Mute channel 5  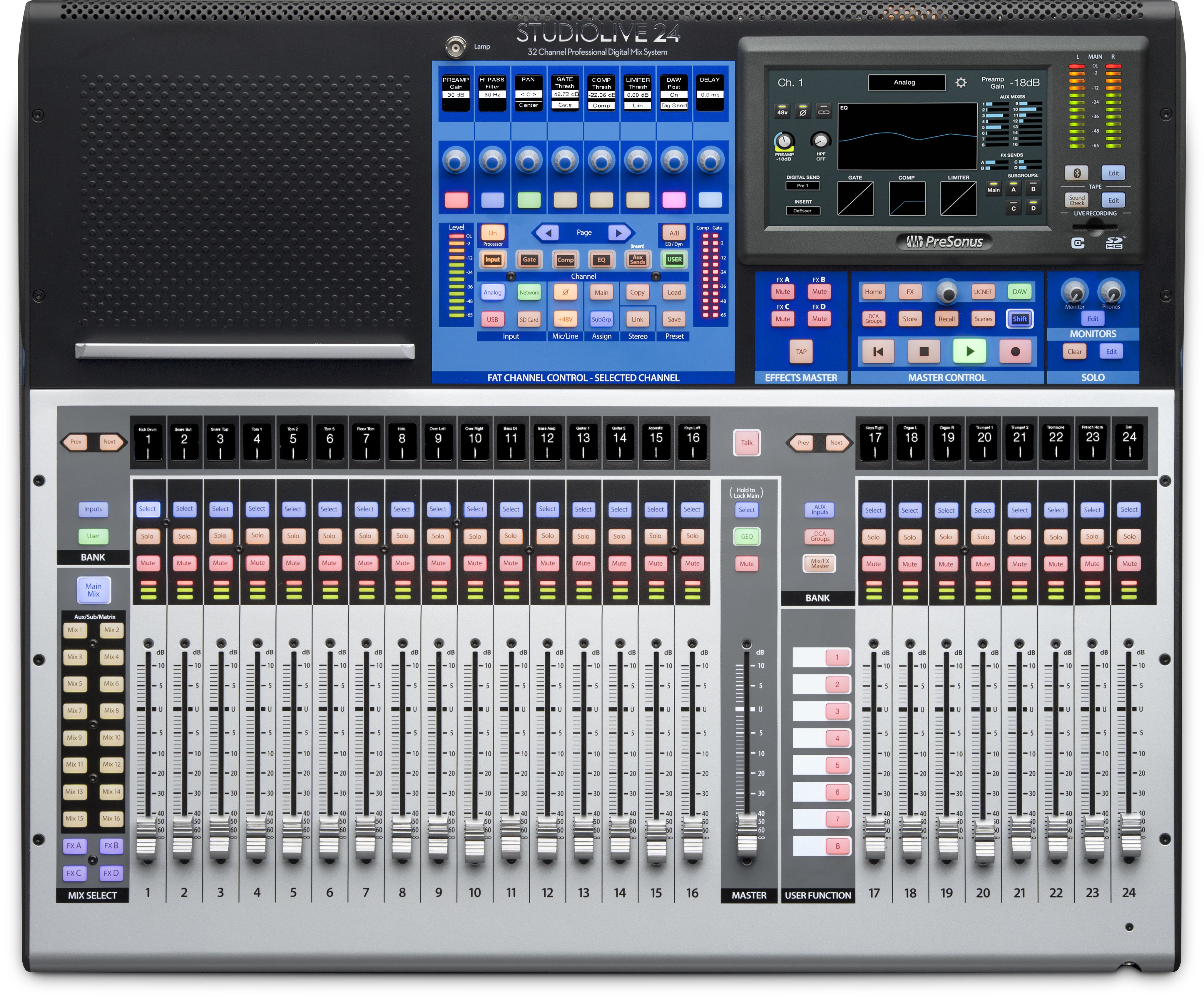point(293,563)
